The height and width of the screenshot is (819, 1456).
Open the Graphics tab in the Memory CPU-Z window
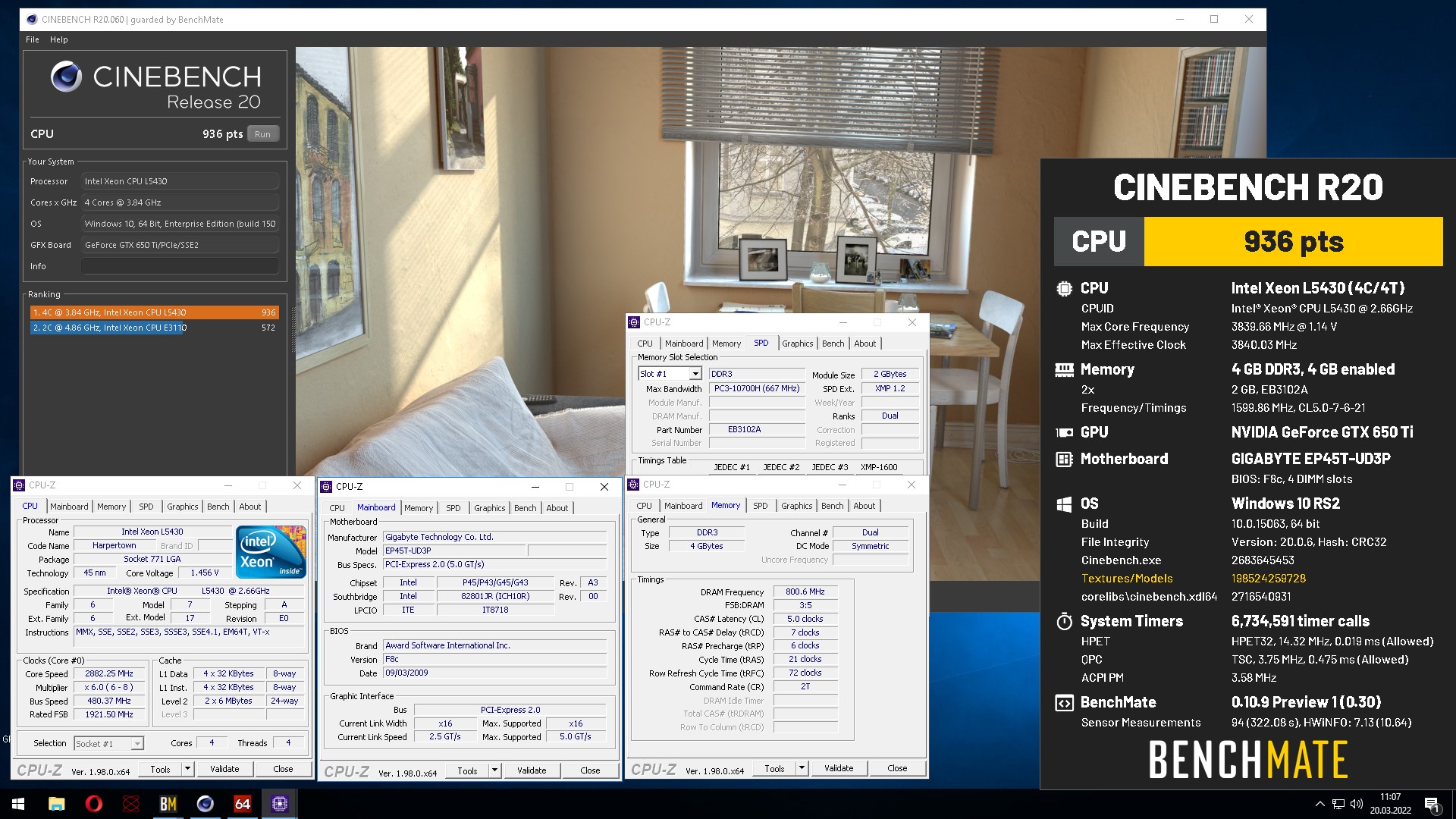coord(796,506)
